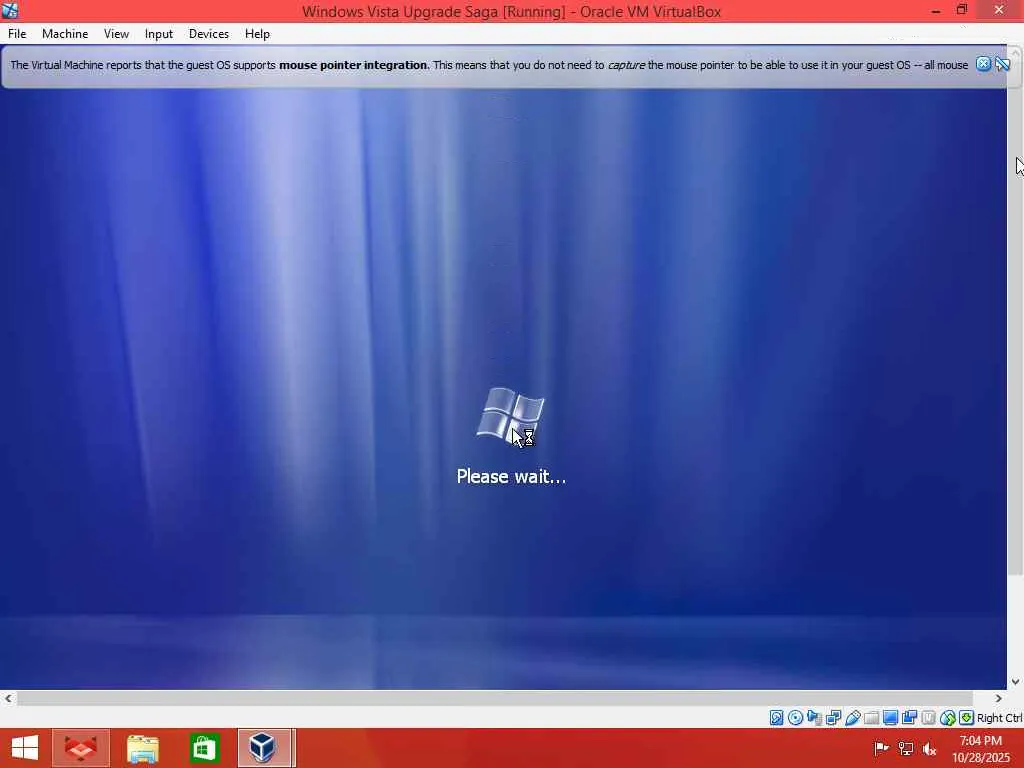This screenshot has width=1024, height=768.
Task: Click the VirtualBox title bar app icon
Action: (10, 10)
